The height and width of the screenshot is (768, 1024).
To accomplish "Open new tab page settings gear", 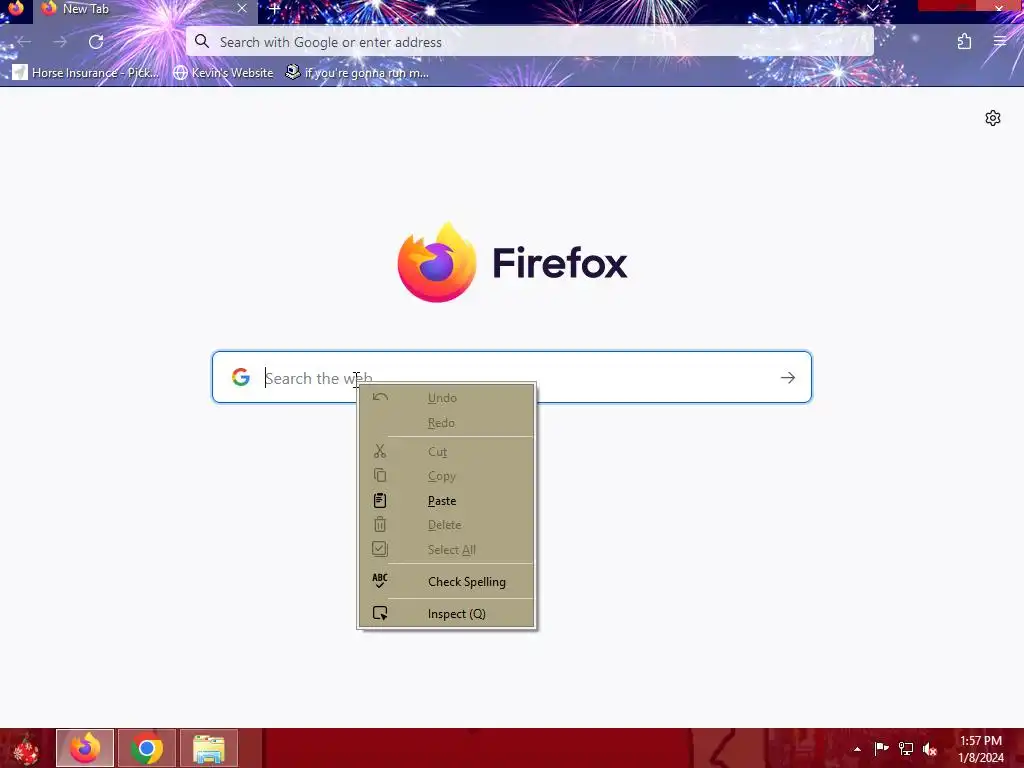I will pyautogui.click(x=993, y=118).
